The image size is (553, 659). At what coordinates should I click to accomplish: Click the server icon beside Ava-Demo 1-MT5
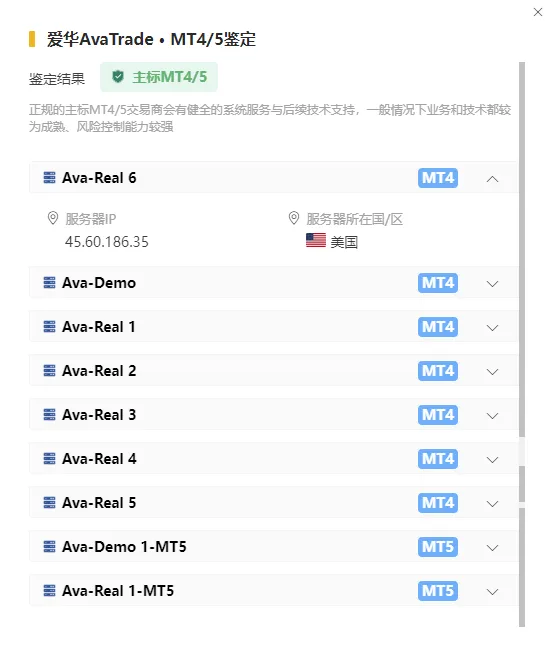pyautogui.click(x=49, y=547)
